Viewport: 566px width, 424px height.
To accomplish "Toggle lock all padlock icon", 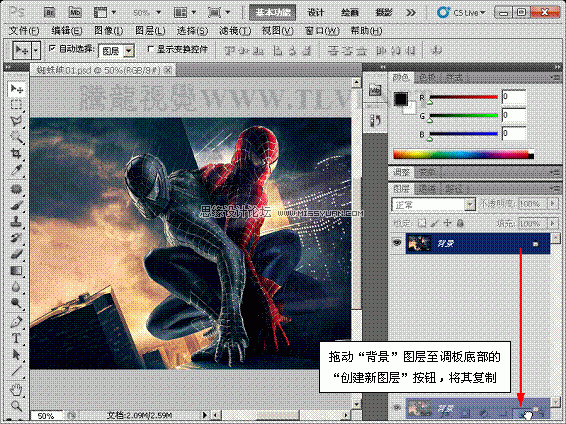I will 460,223.
